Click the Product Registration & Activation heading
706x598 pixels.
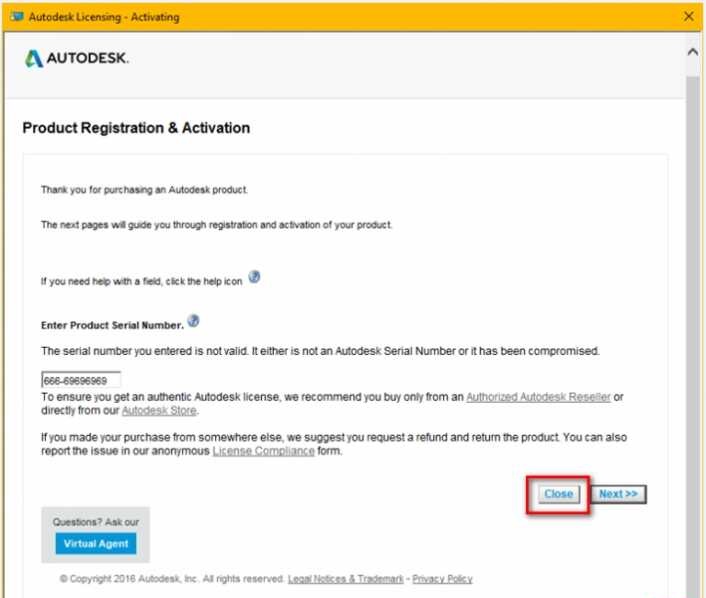click(136, 128)
